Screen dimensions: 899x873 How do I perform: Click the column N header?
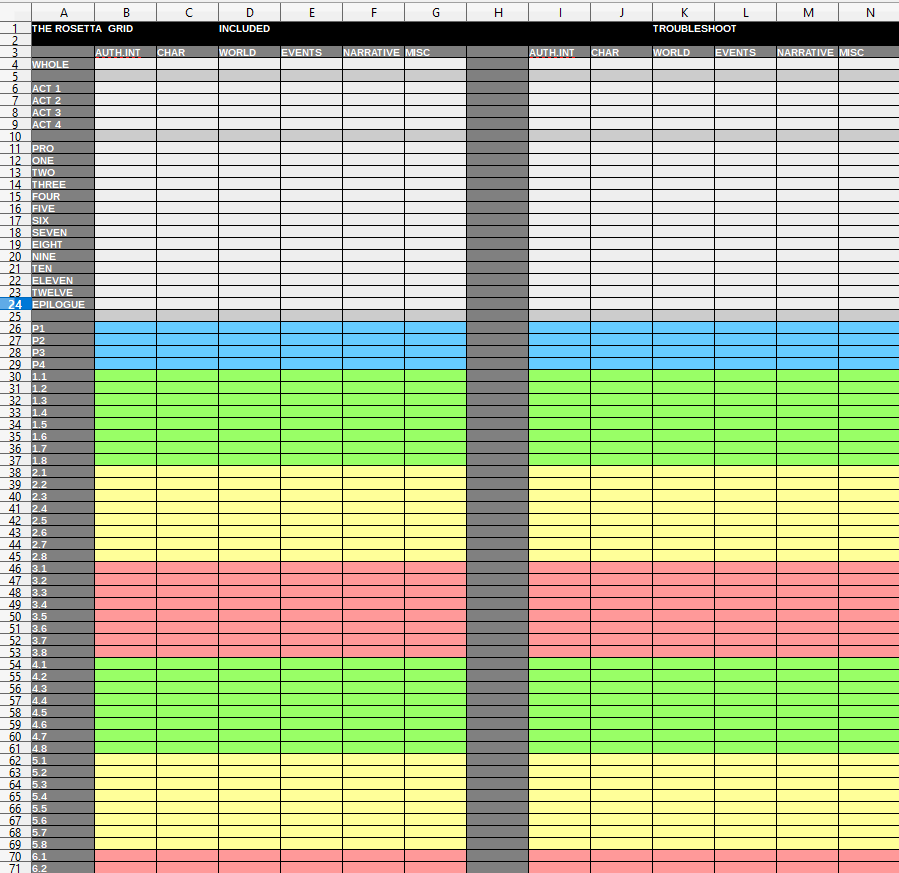pos(868,12)
